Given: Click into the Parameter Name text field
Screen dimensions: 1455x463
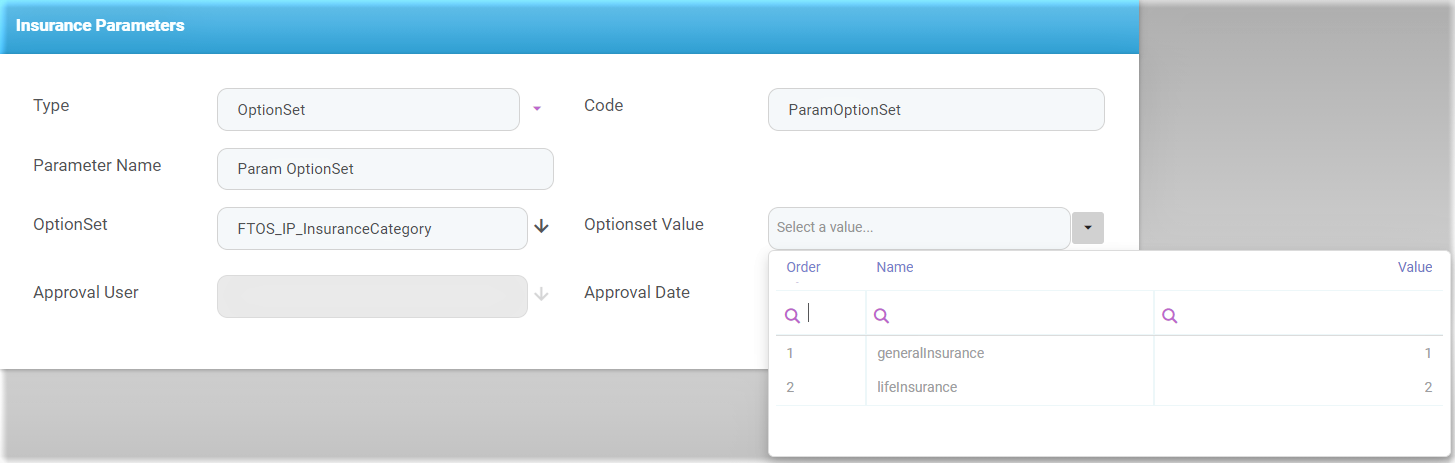Looking at the screenshot, I should [385, 169].
